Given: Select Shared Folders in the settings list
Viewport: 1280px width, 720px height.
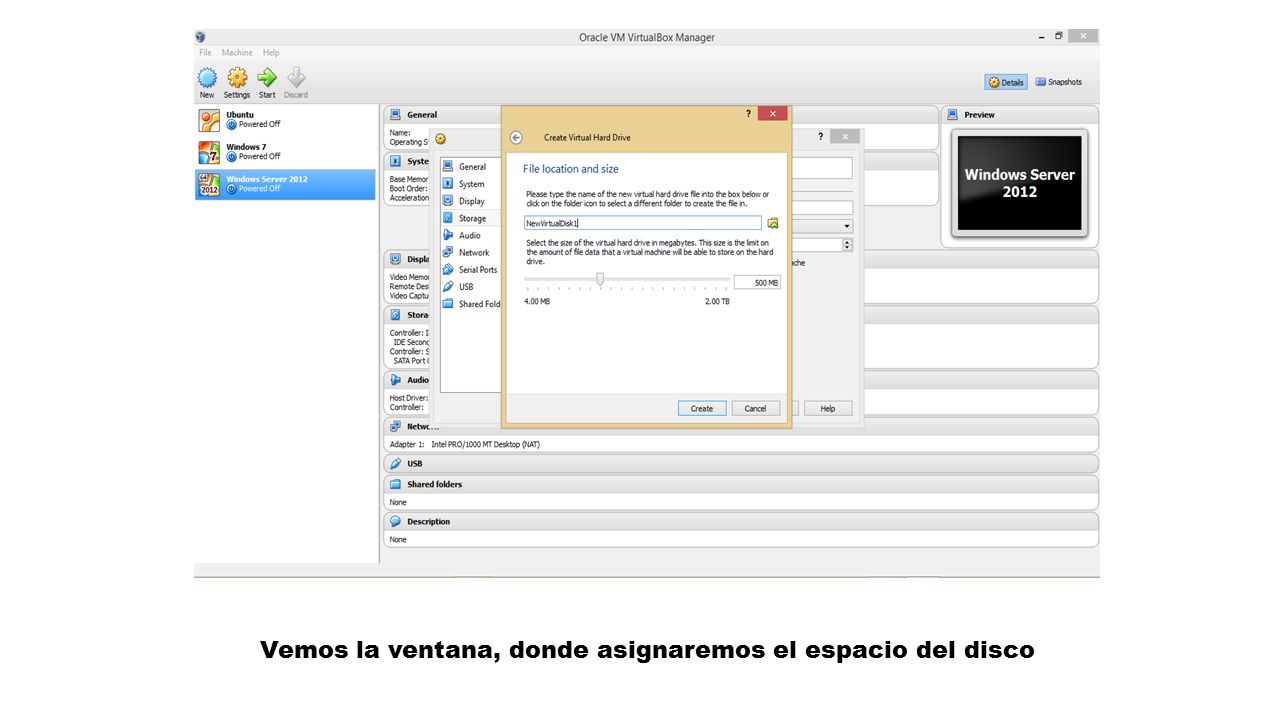Looking at the screenshot, I should [x=471, y=304].
